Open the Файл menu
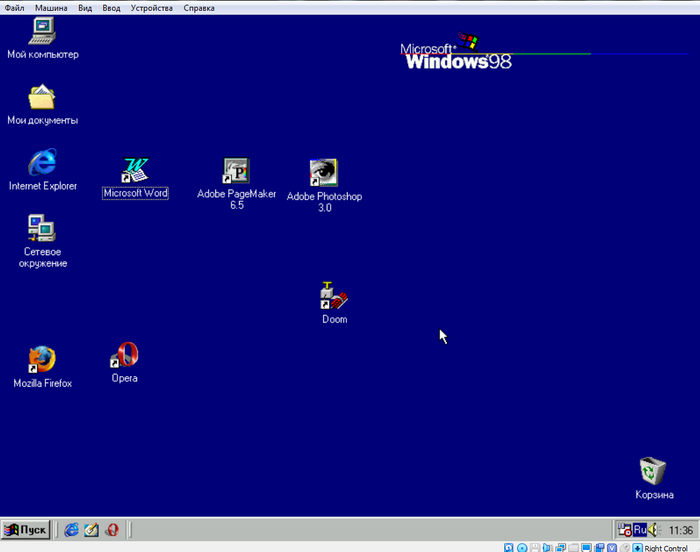The image size is (700, 552). pos(14,8)
